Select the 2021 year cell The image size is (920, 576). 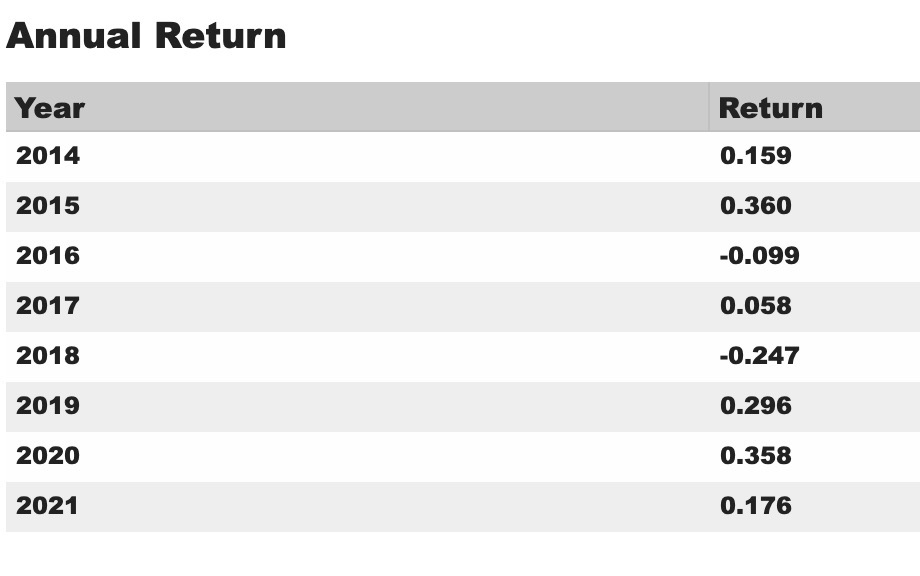point(48,506)
